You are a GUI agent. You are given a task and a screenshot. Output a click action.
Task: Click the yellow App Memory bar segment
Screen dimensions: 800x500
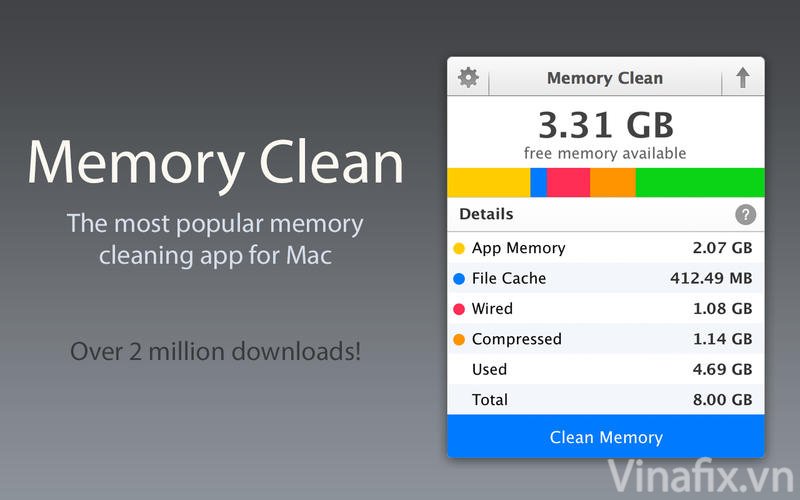(x=489, y=183)
